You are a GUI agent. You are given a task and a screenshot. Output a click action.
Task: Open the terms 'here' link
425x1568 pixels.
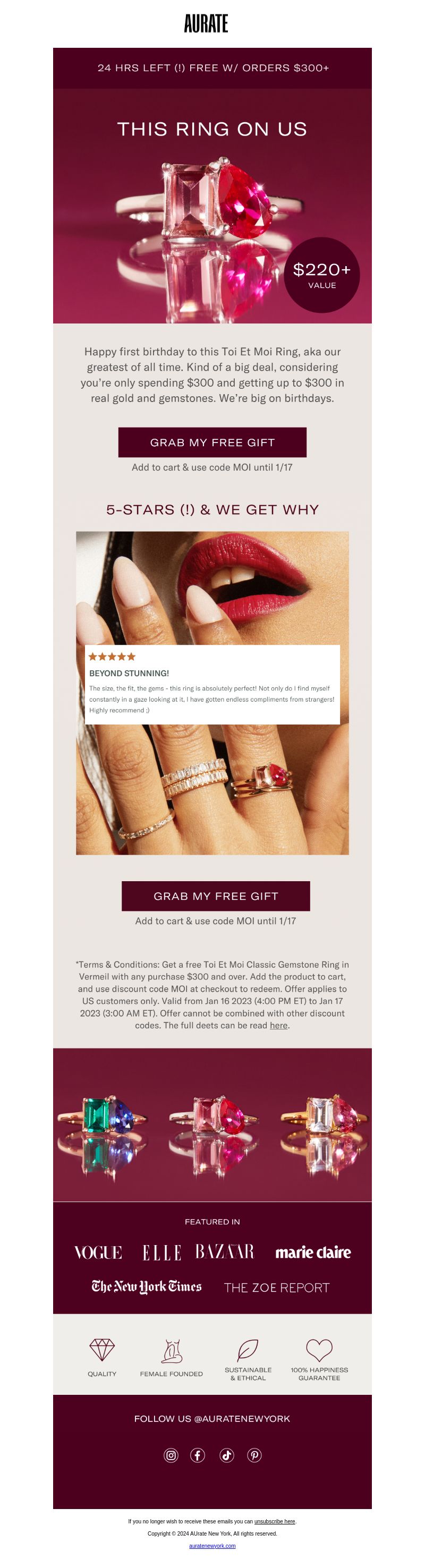click(x=279, y=1025)
